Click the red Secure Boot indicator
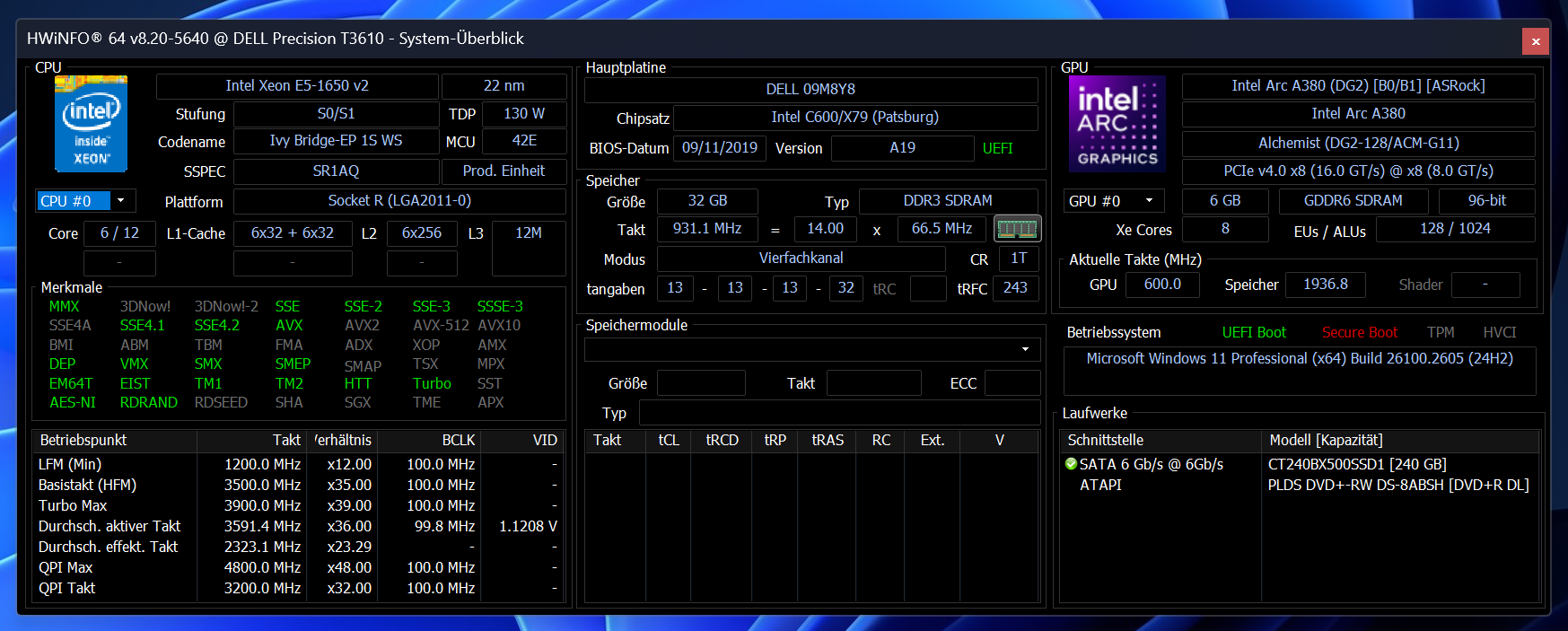Viewport: 1568px width, 631px height. coord(1360,333)
